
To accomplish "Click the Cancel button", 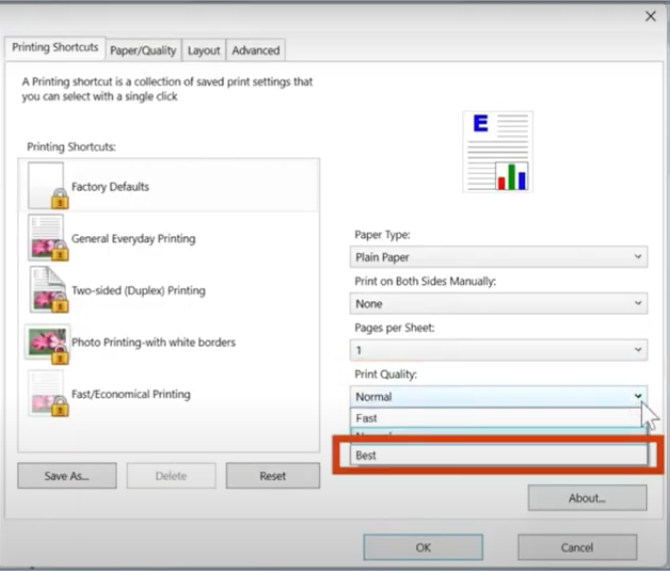I will [x=577, y=547].
